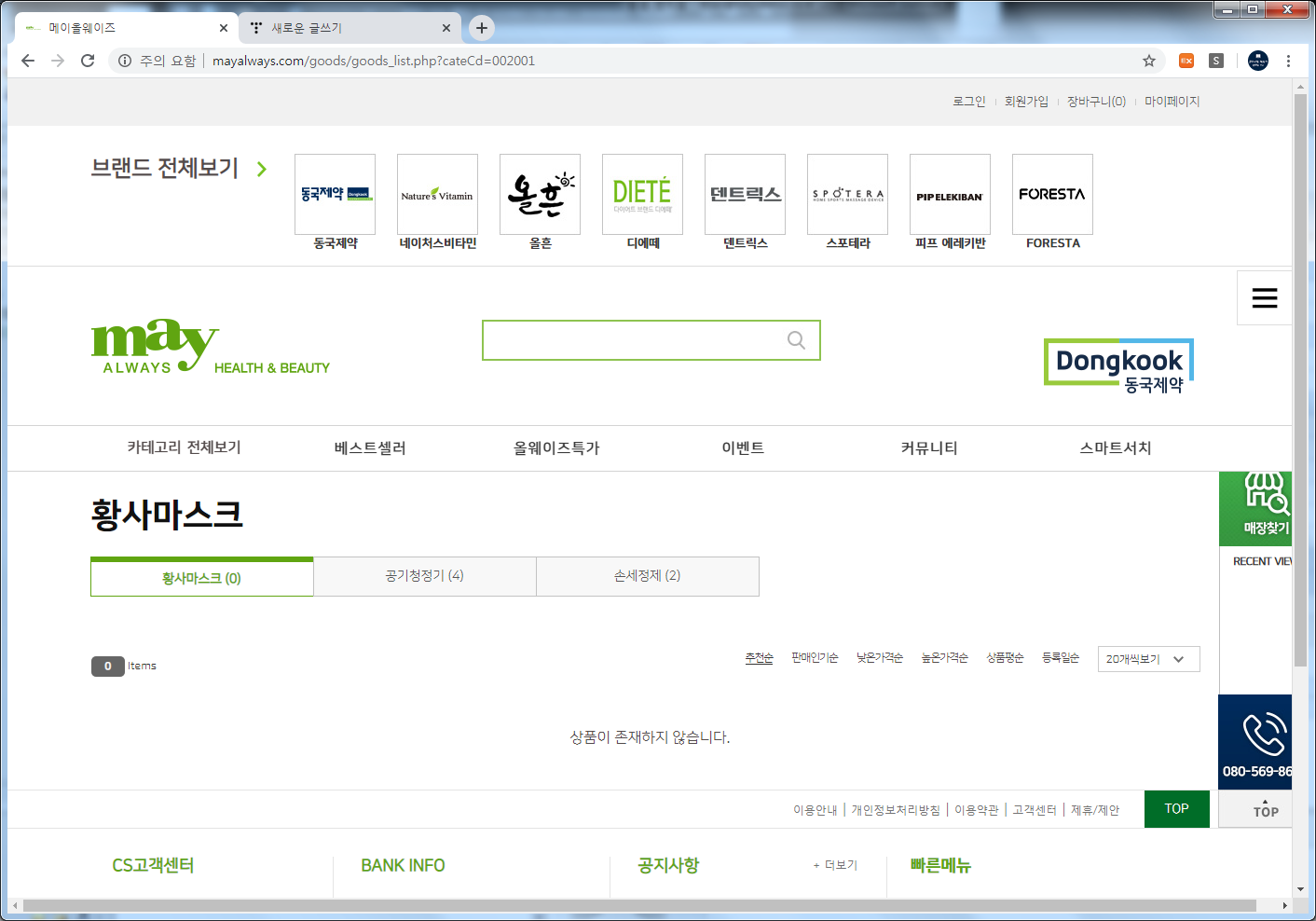The height and width of the screenshot is (921, 1316).
Task: Open 제휴/제안 footer link
Action: (1095, 810)
